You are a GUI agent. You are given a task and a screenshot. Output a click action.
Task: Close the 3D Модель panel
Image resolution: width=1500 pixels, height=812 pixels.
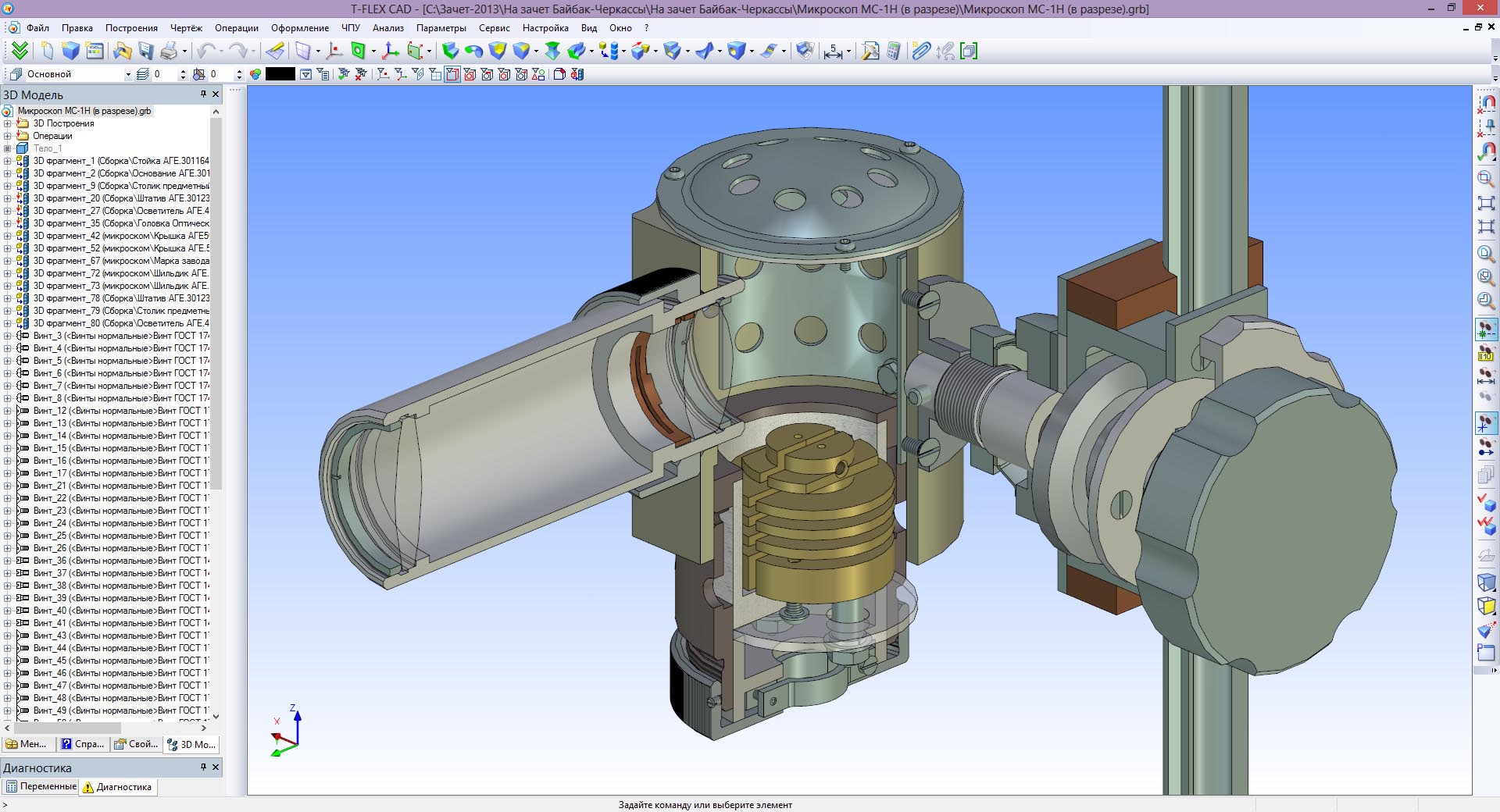click(x=216, y=94)
